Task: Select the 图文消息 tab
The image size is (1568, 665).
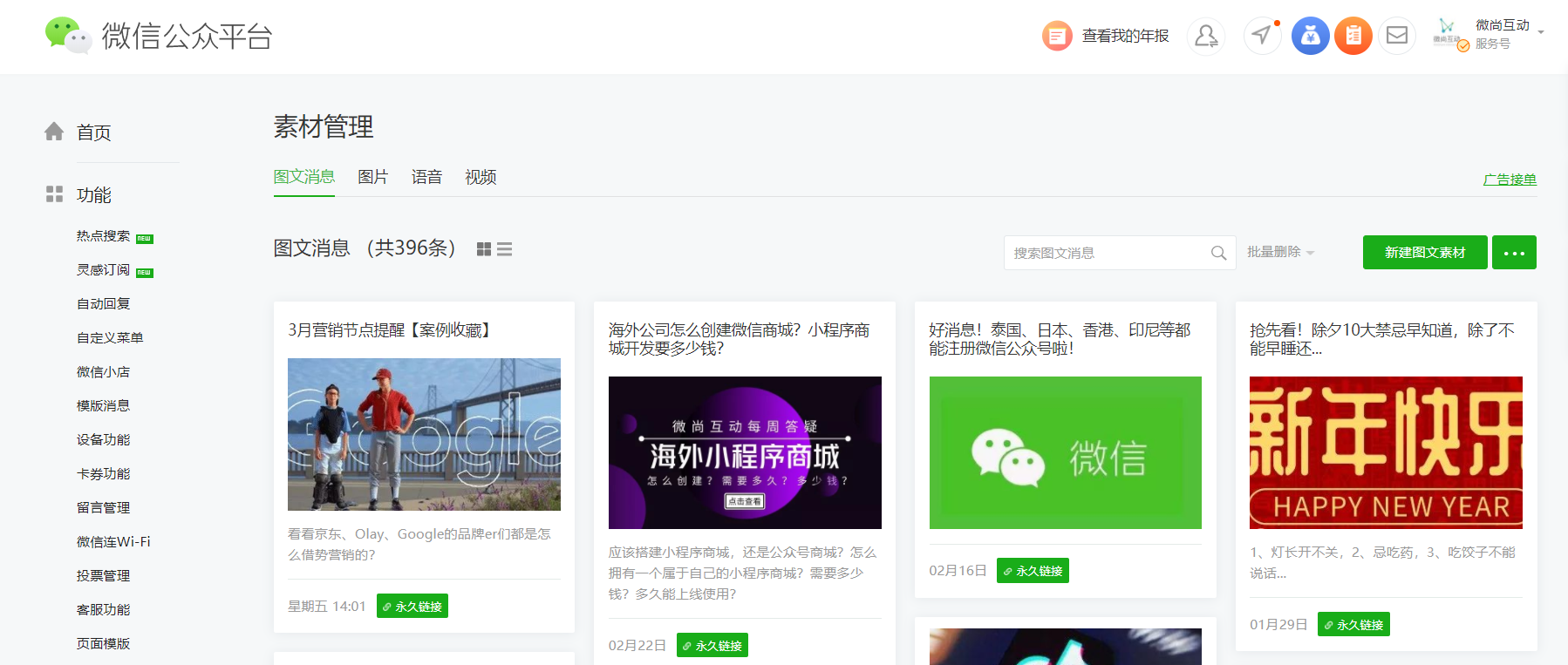Action: (x=304, y=177)
